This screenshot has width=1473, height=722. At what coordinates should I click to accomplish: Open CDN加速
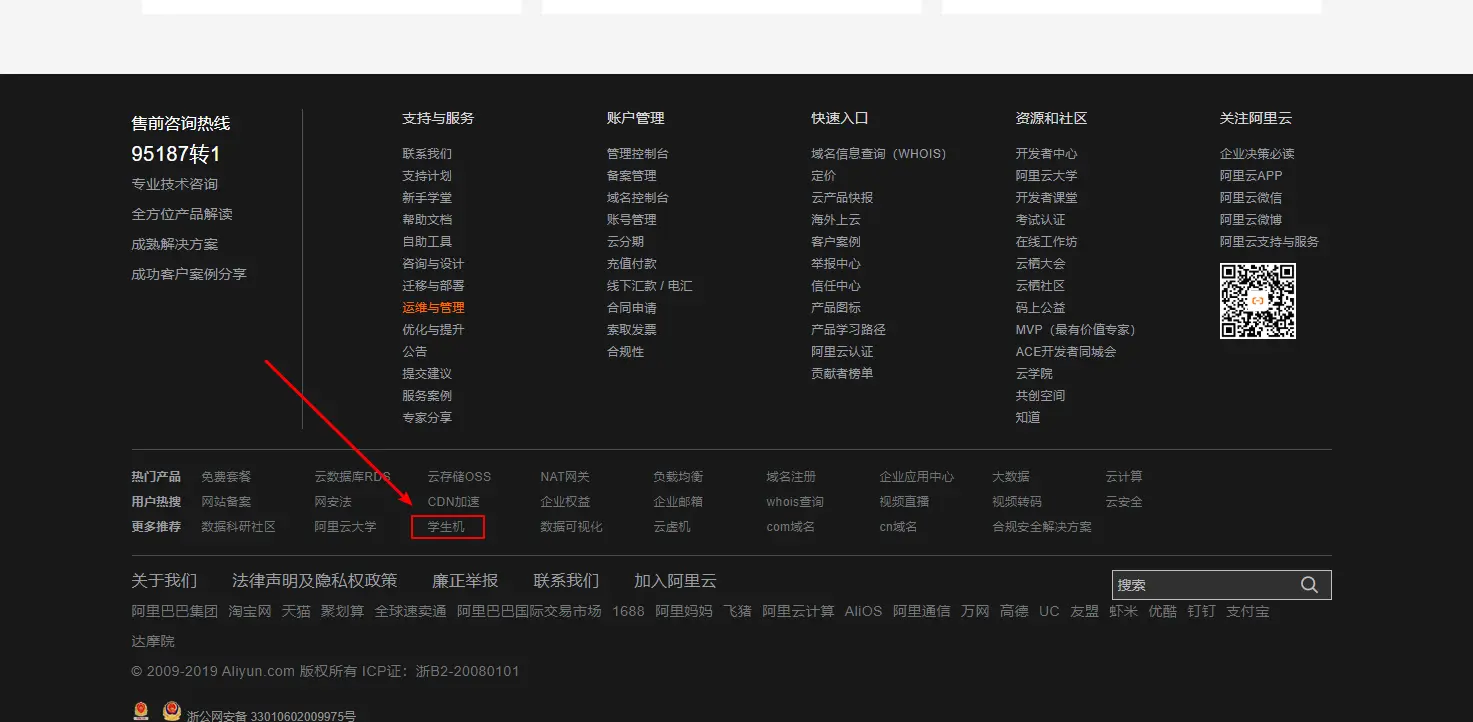pyautogui.click(x=454, y=502)
